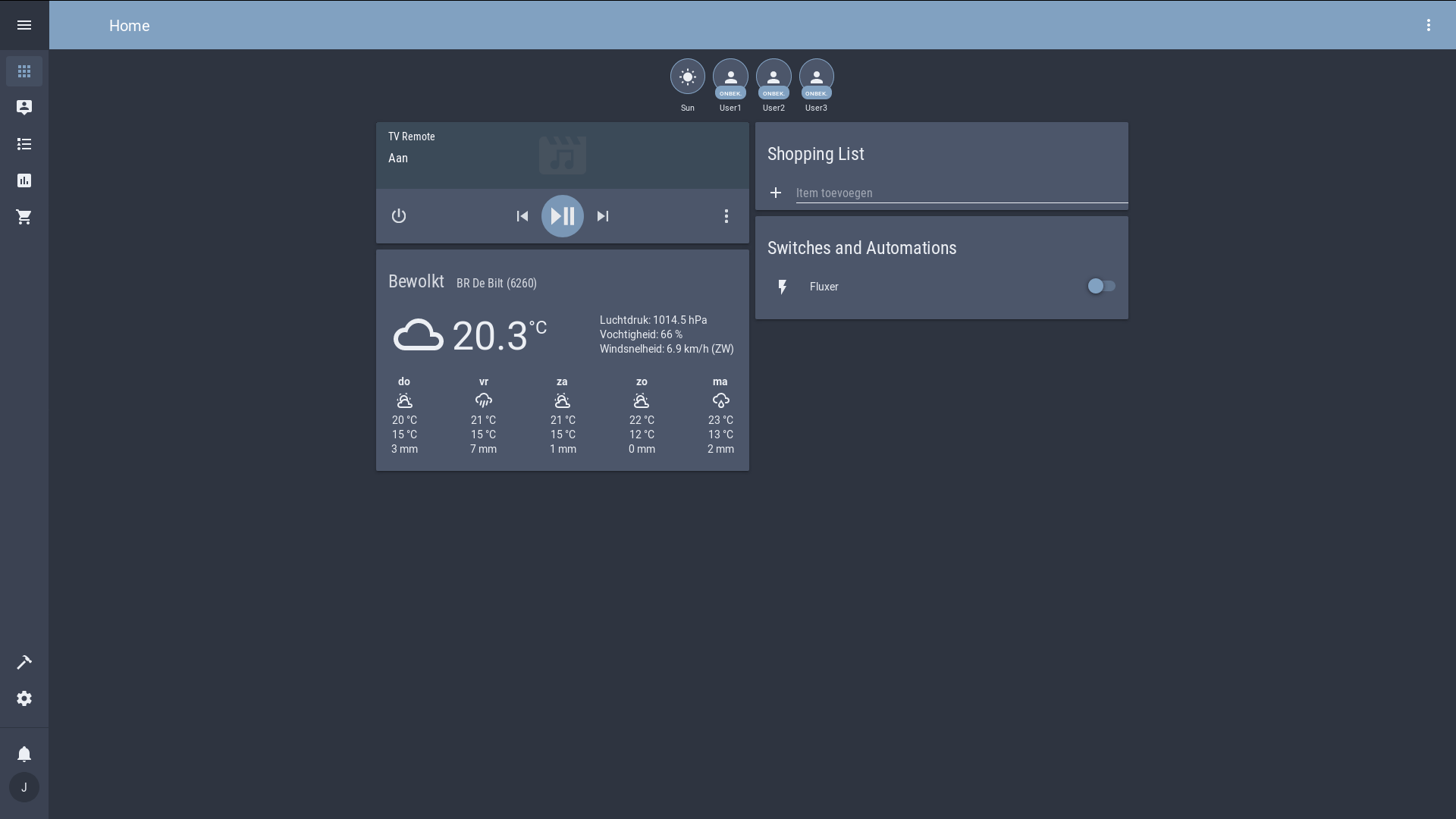Open Configuration gear icon in sidebar

(x=24, y=698)
